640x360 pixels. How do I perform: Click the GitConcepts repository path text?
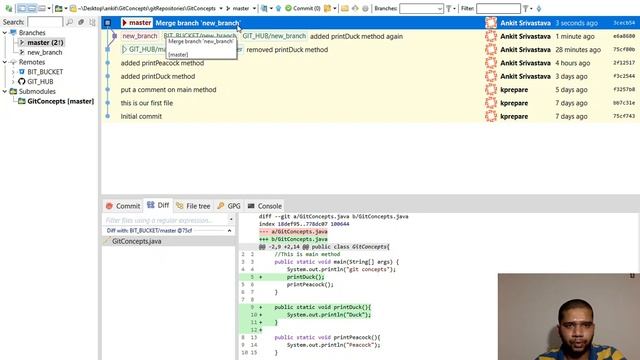click(147, 9)
